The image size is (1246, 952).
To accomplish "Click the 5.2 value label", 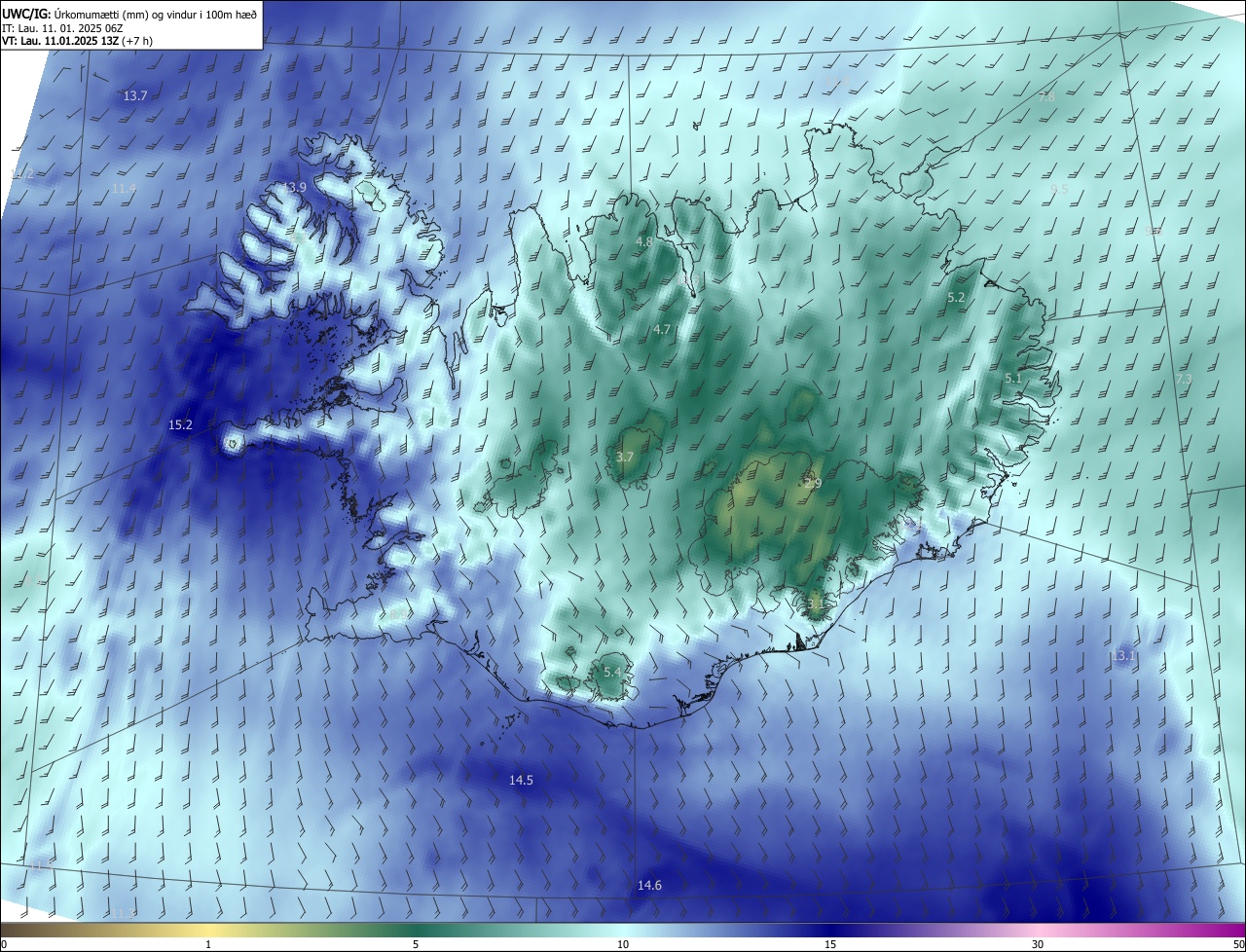I will pos(956,298).
